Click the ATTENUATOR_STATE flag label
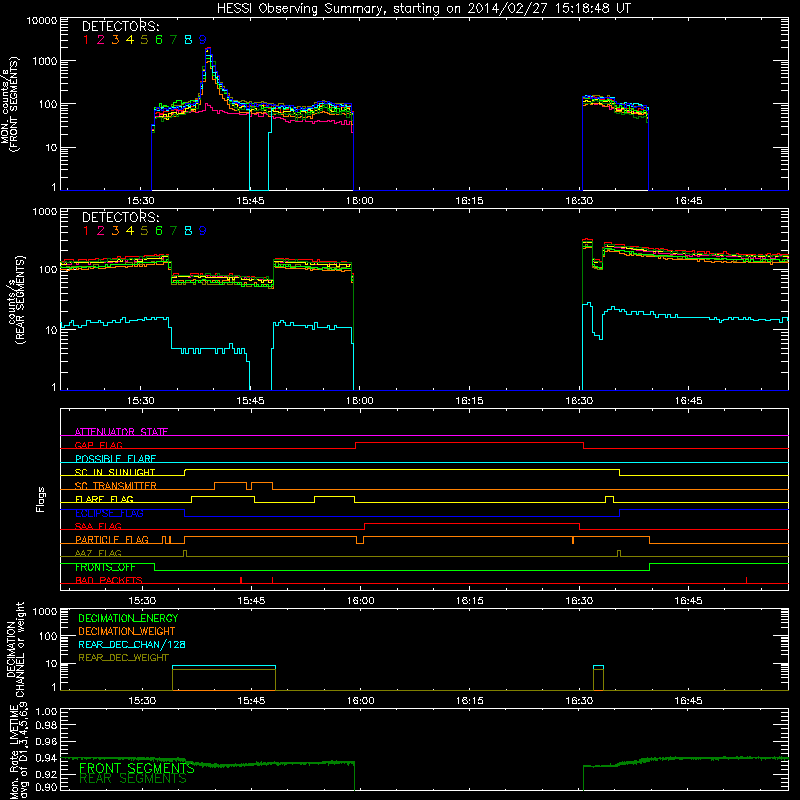The image size is (800, 800). 121,432
